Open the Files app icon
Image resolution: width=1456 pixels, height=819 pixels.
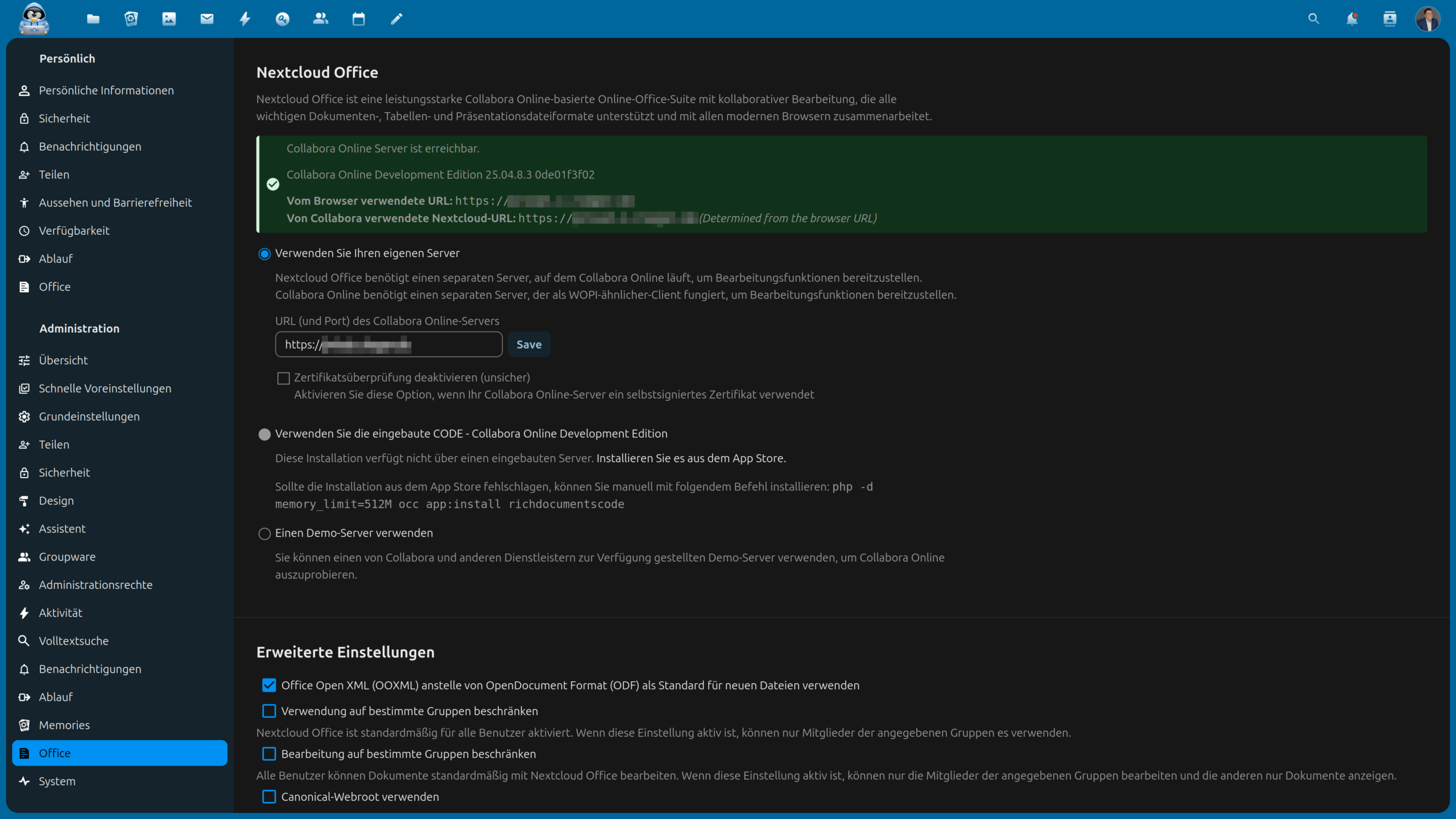point(93,19)
